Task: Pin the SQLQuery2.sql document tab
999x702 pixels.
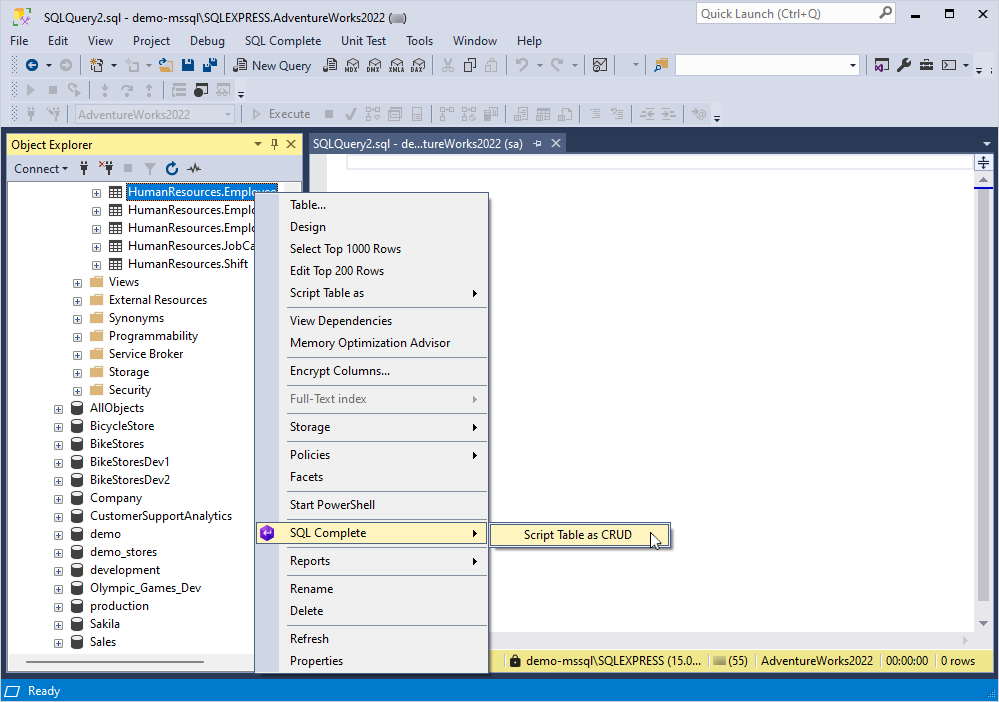Action: 537,144
